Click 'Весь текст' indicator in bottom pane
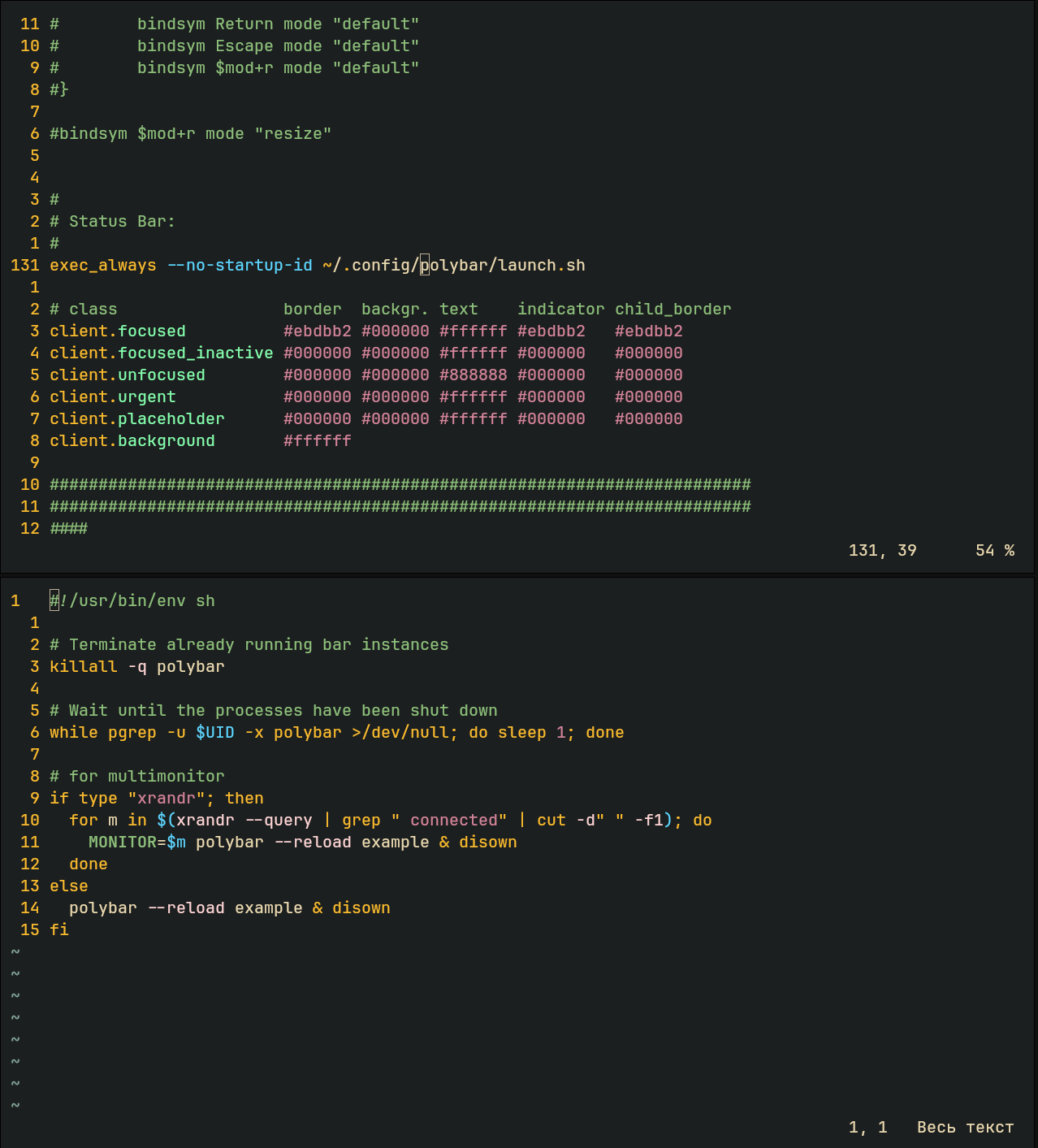1038x1148 pixels. pyautogui.click(x=966, y=1128)
